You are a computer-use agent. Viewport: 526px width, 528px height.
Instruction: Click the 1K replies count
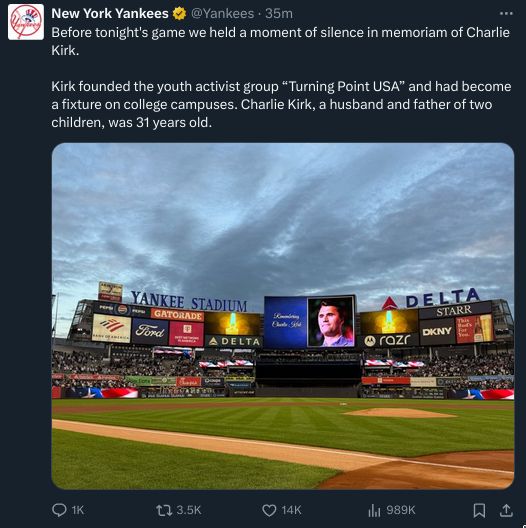point(78,510)
